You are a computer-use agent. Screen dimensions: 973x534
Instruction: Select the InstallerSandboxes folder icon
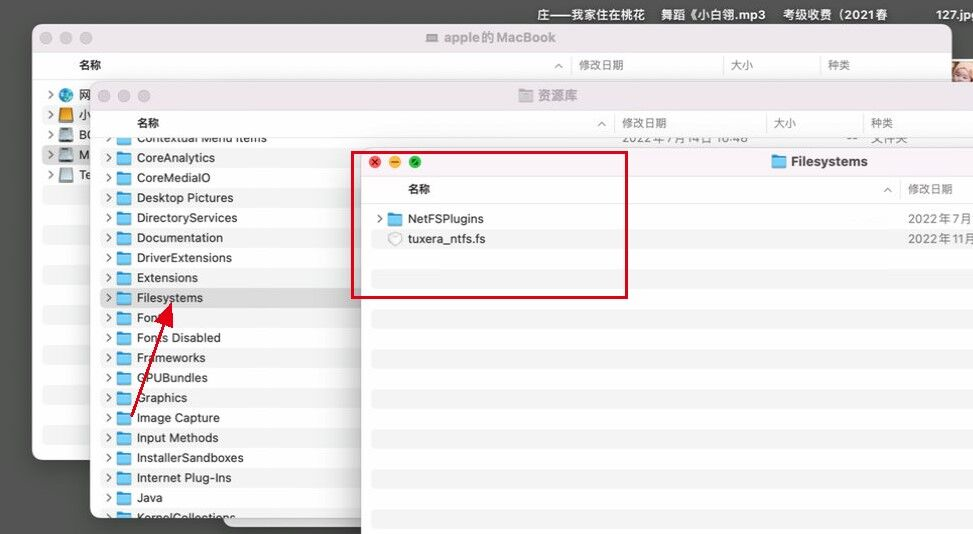124,458
